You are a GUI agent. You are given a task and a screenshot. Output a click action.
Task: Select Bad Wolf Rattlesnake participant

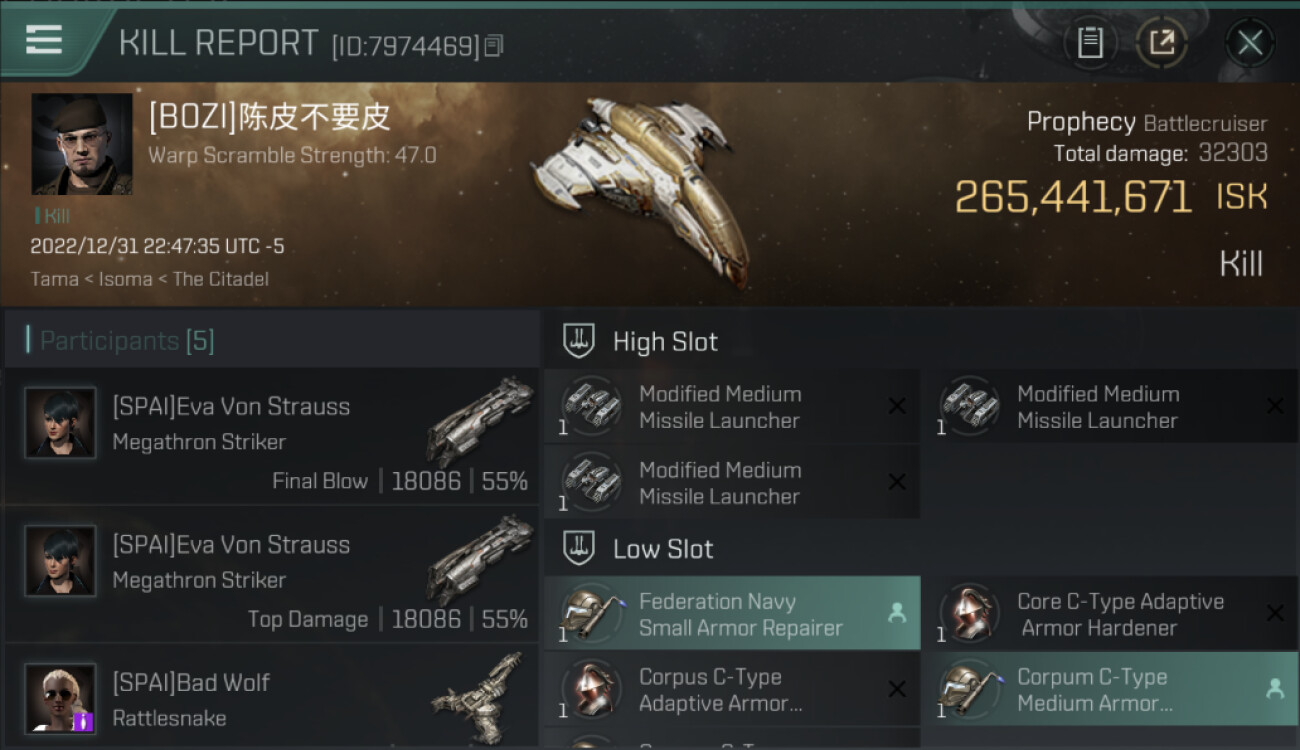click(x=272, y=698)
